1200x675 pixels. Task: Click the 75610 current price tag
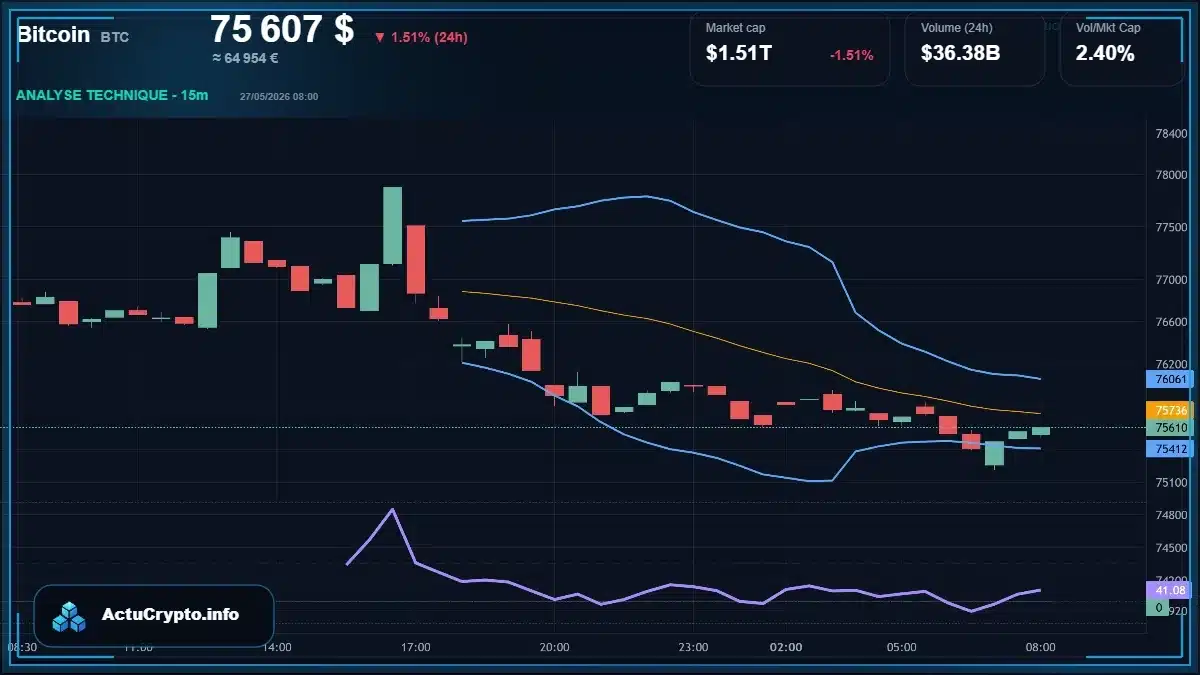1170,428
